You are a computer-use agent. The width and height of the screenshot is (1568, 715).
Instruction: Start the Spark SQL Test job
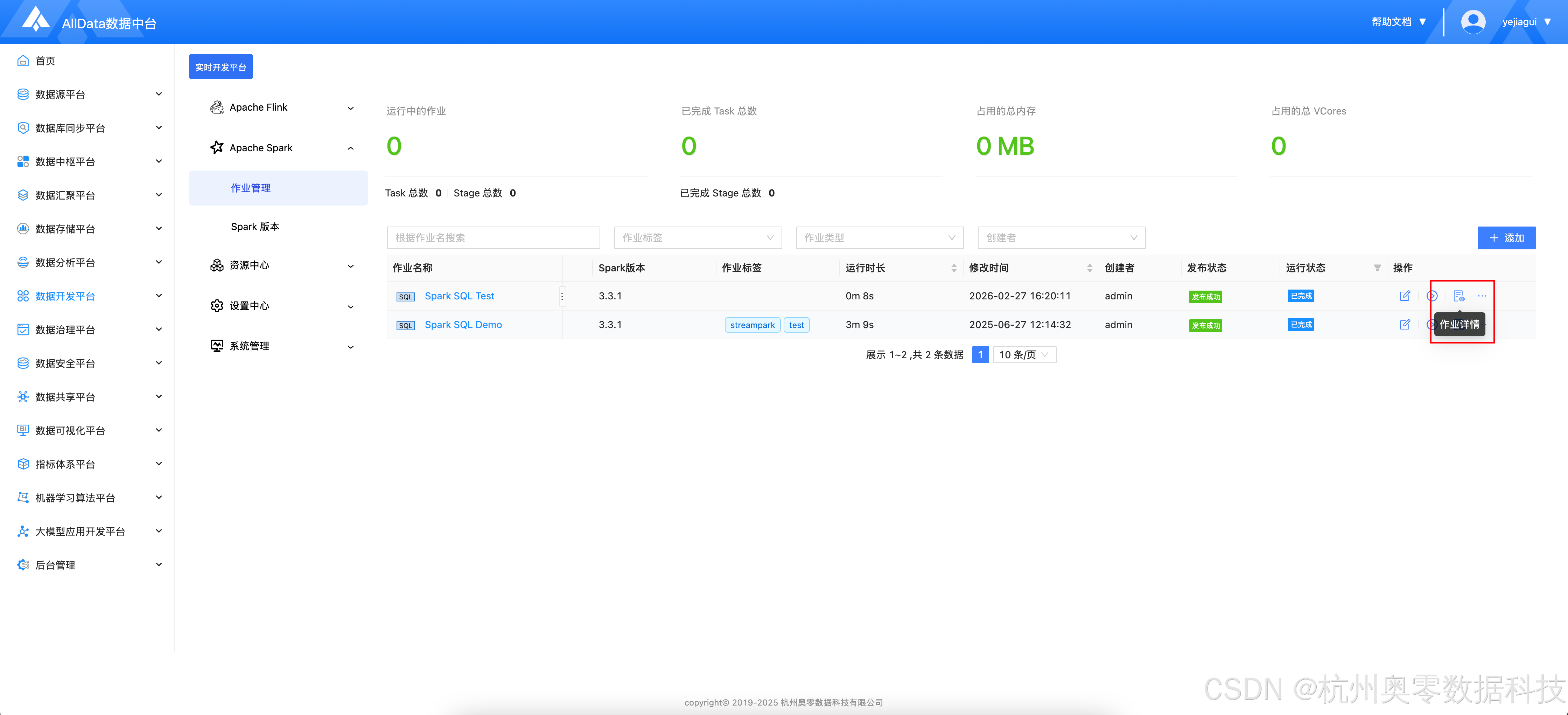1432,296
